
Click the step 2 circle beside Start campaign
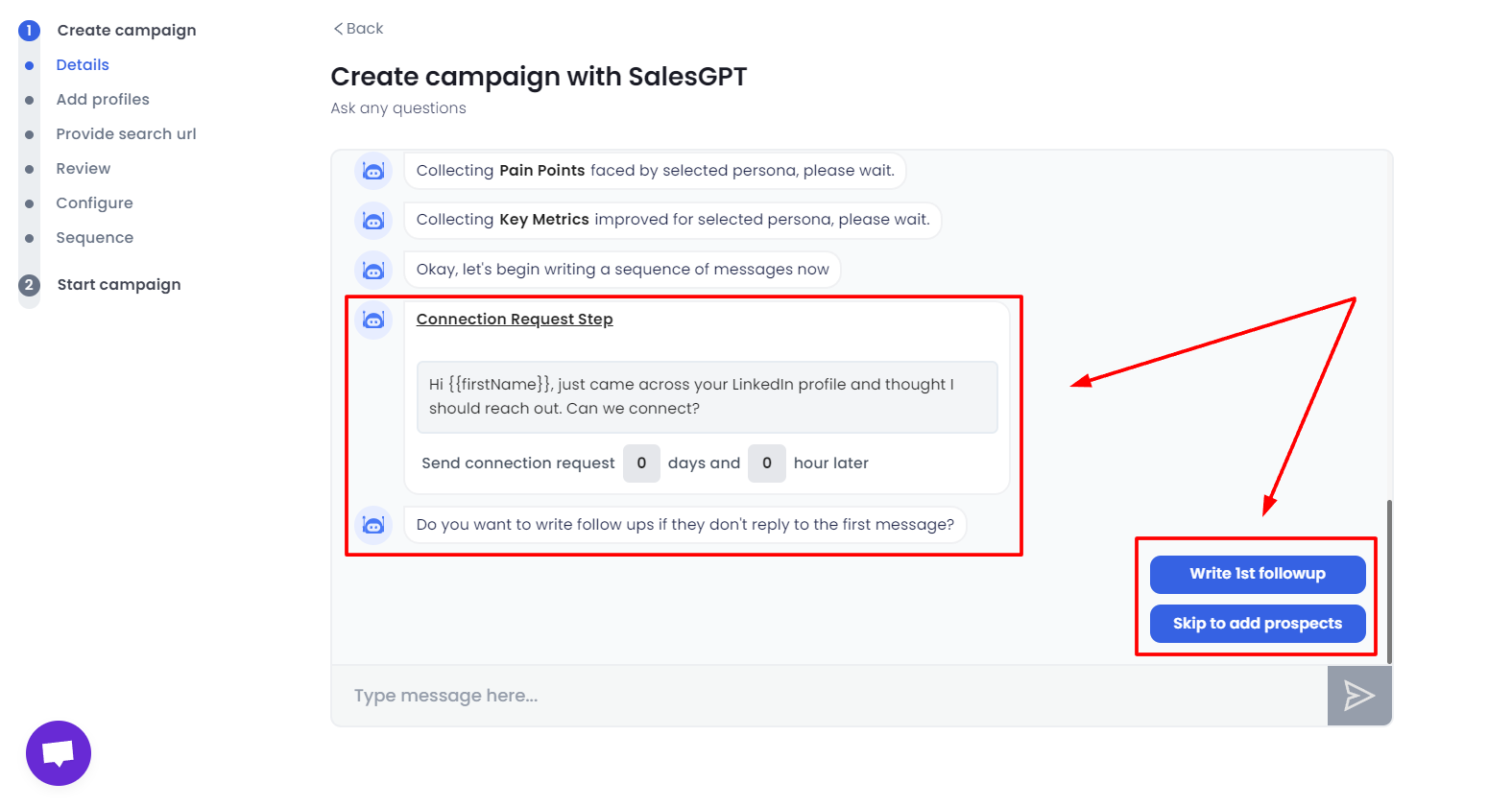click(x=29, y=284)
